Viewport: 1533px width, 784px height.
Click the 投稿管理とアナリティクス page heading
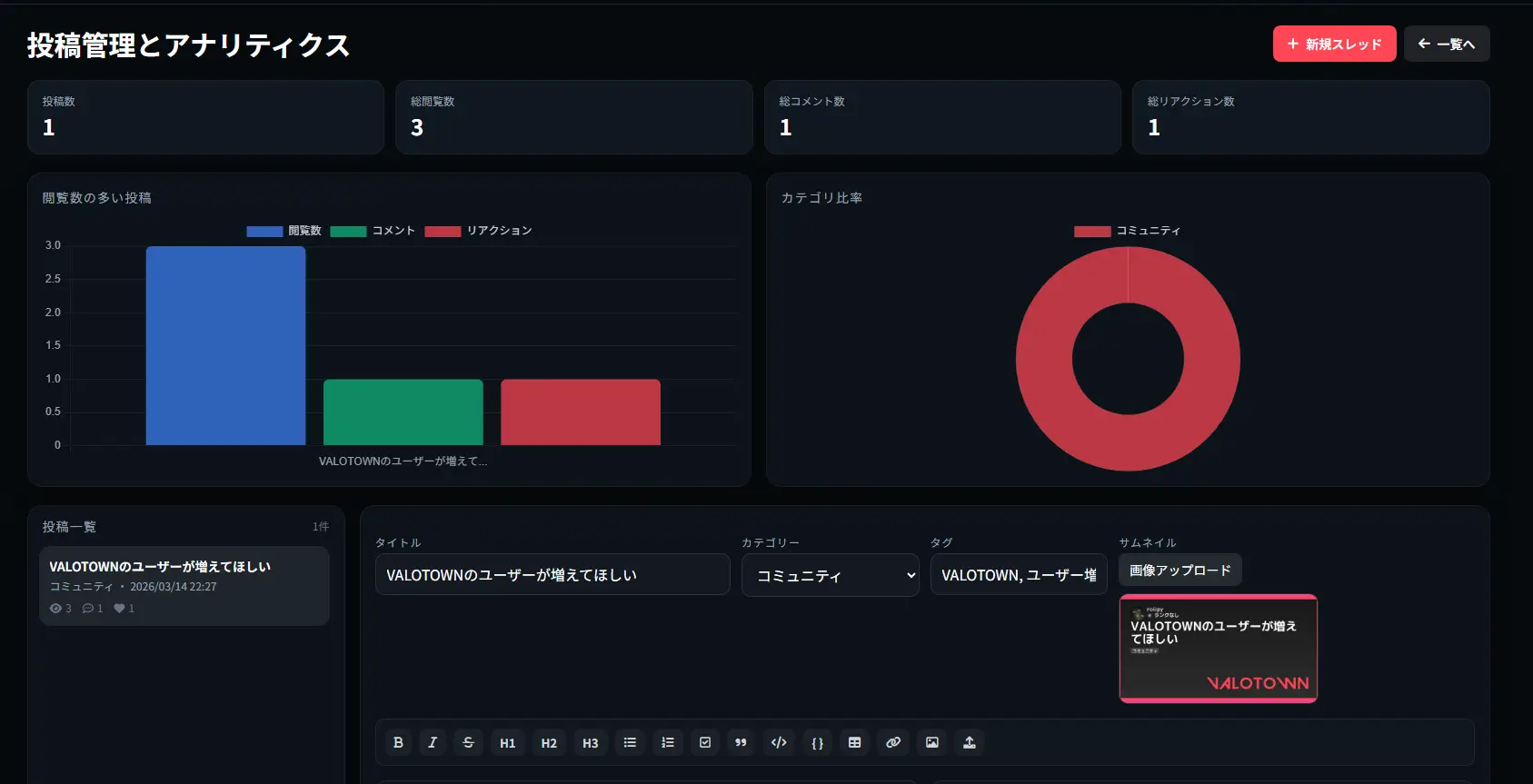click(x=188, y=45)
